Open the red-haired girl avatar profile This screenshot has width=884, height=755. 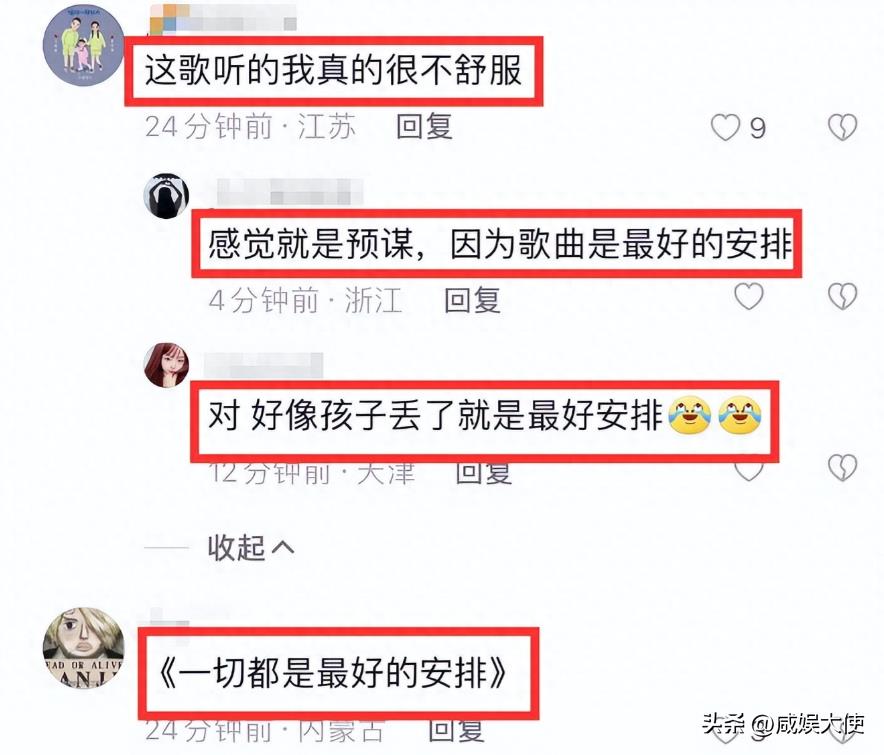pyautogui.click(x=166, y=365)
